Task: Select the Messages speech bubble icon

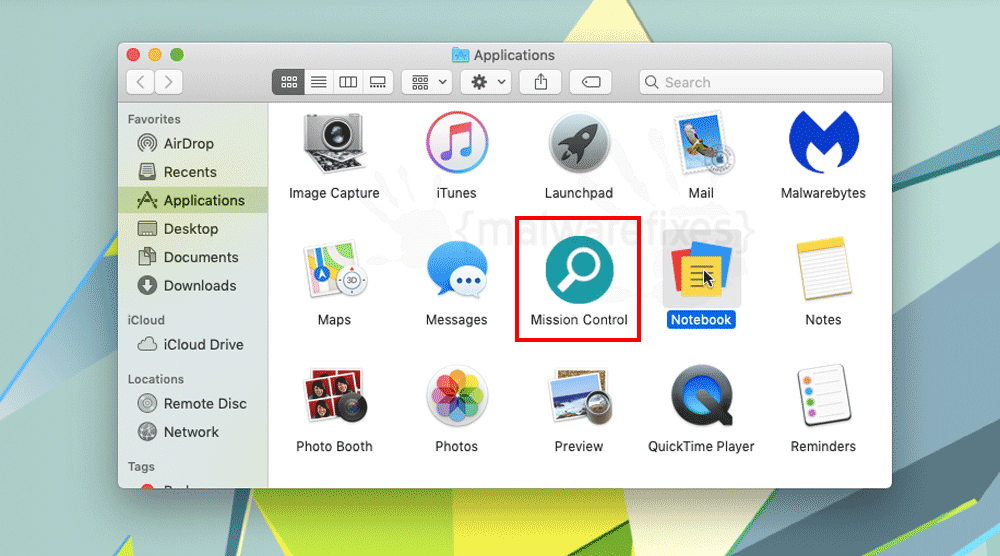Action: 457,270
